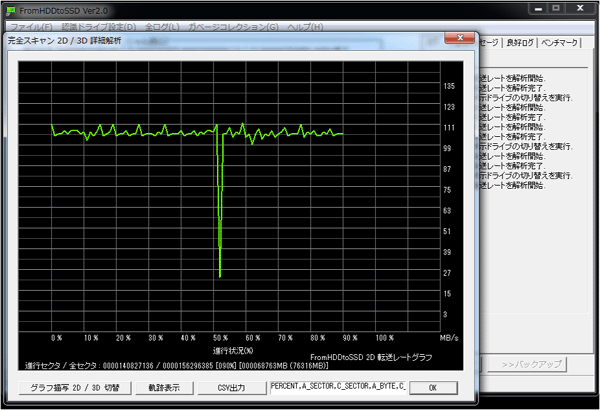Click the 111 MB/s axis value
Viewport: 600px width, 410px height.
coord(449,127)
